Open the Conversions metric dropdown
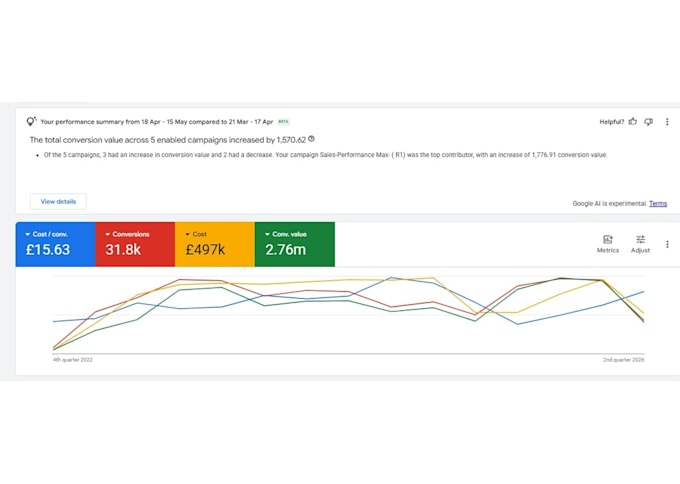This screenshot has width=680, height=484. coord(128,234)
